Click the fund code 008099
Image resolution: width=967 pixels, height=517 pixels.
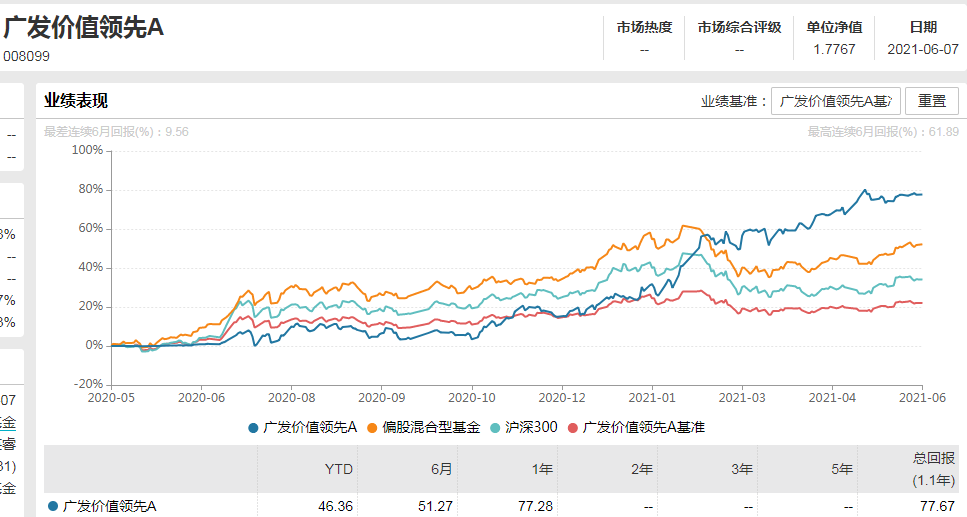tap(27, 56)
